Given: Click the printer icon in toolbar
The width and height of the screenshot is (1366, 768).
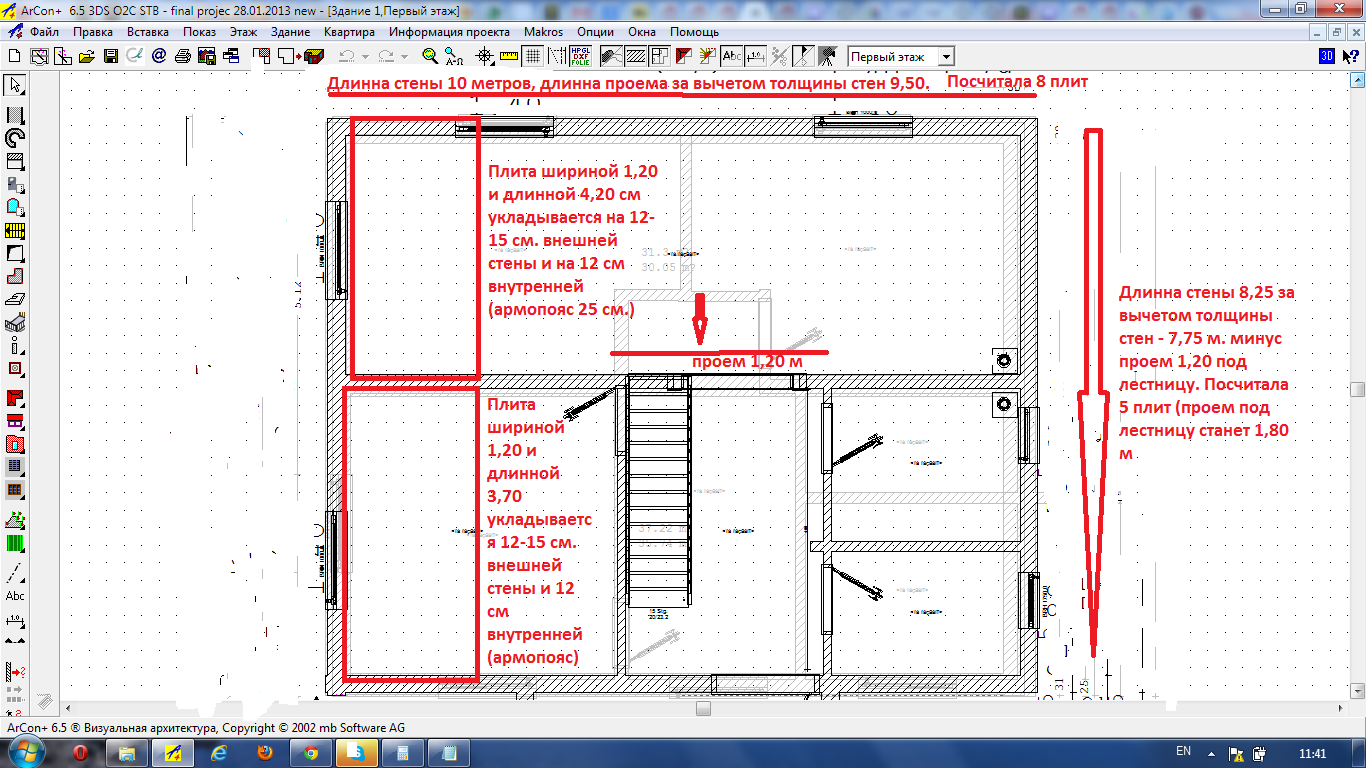Looking at the screenshot, I should [183, 56].
